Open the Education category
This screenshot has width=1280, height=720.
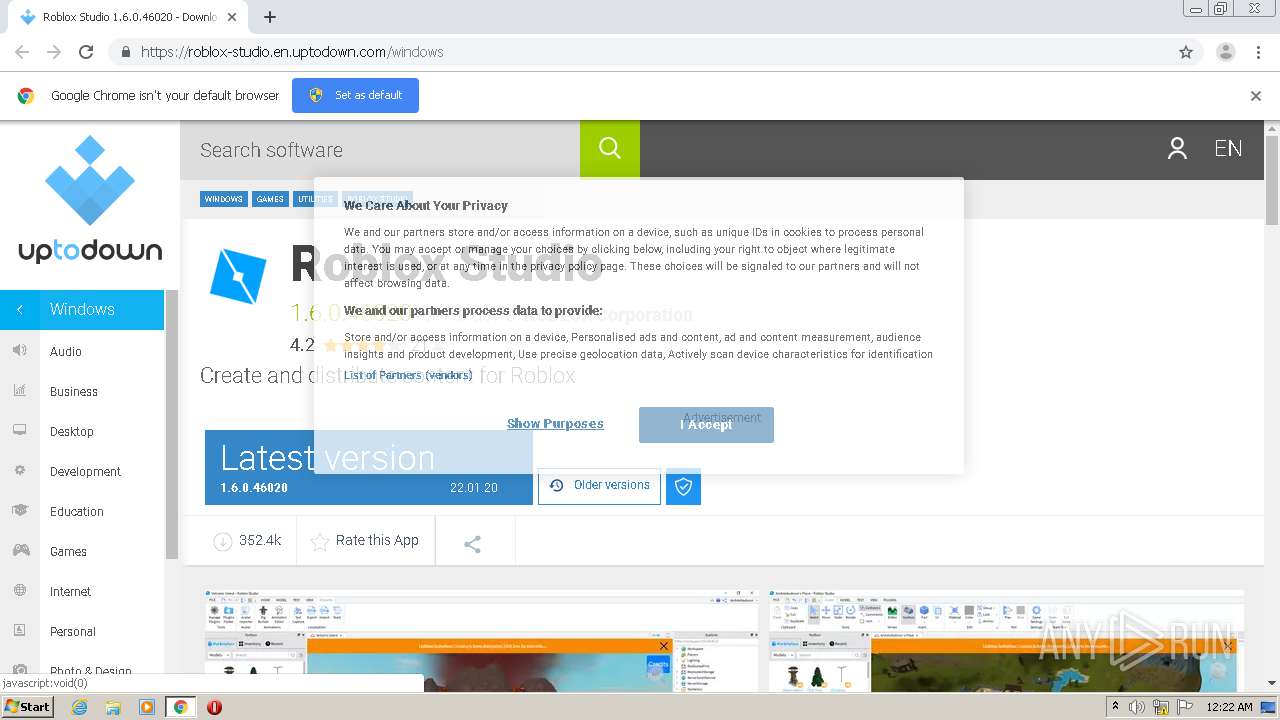point(77,511)
